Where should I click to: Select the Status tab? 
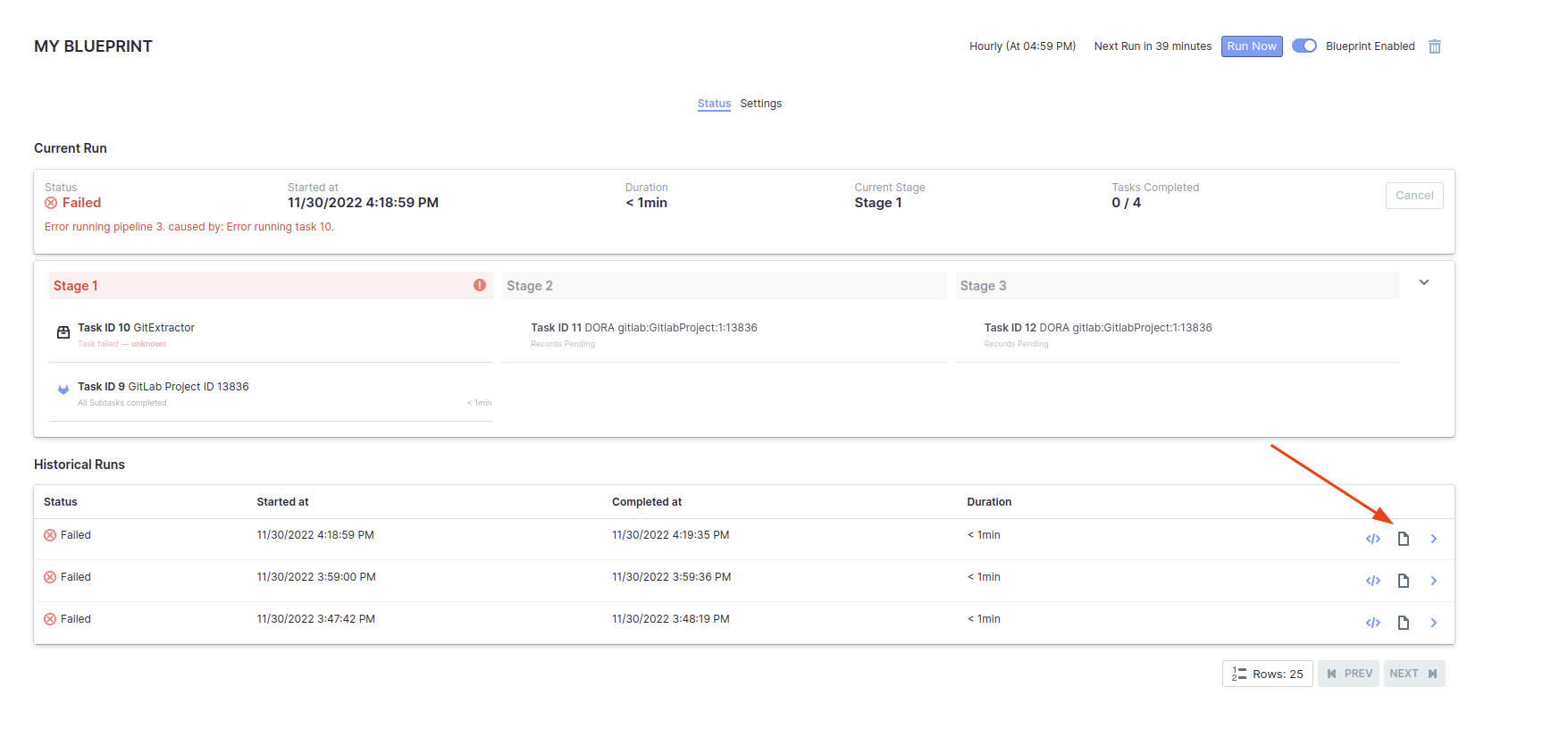point(714,104)
